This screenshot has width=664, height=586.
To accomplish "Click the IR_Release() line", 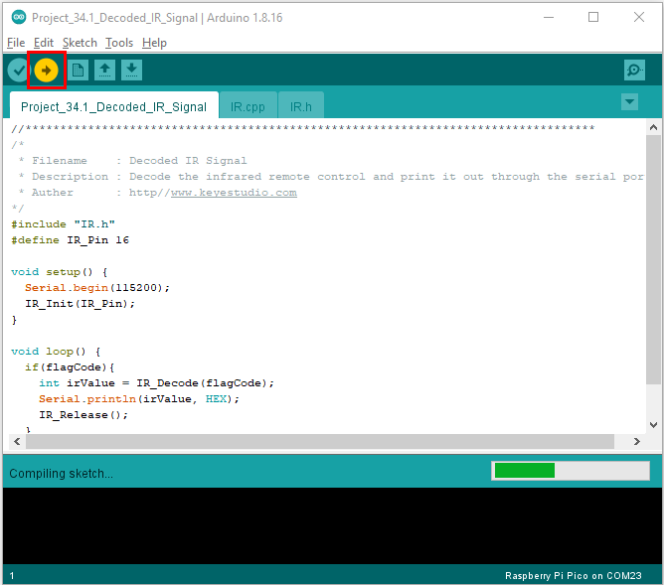I will [x=83, y=415].
